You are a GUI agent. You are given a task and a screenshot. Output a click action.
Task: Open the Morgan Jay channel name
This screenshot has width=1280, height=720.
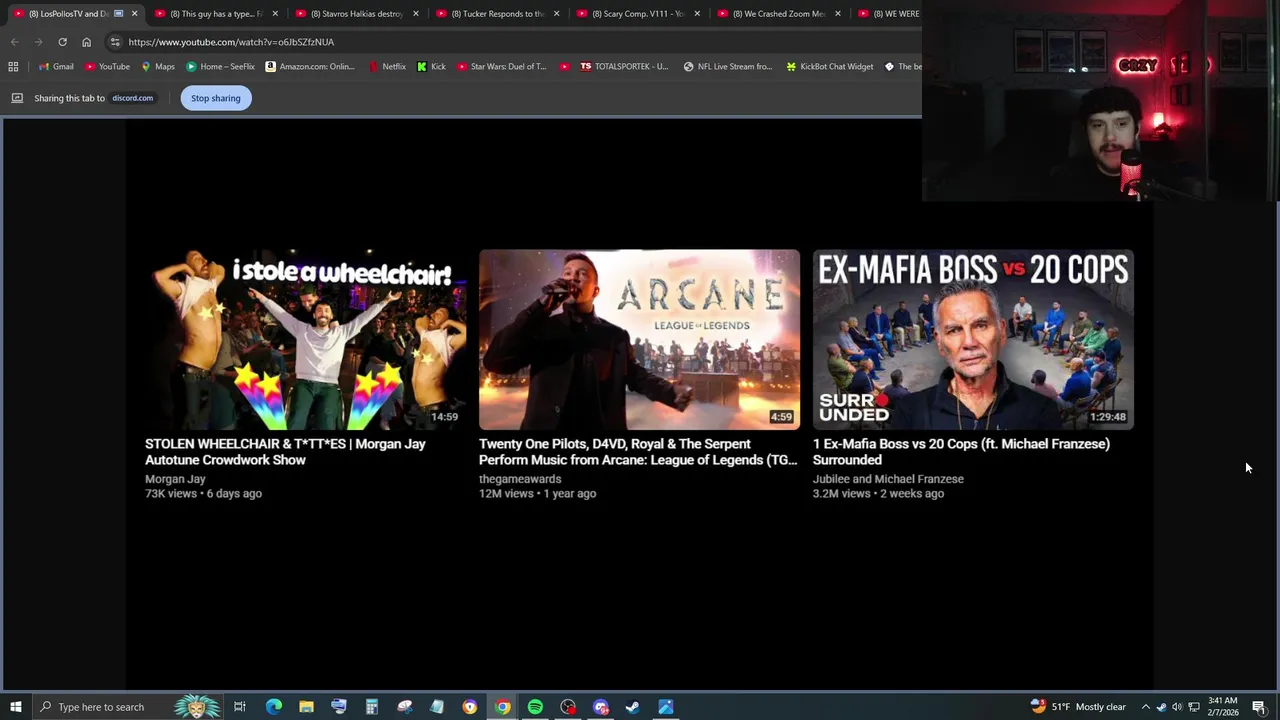[175, 479]
